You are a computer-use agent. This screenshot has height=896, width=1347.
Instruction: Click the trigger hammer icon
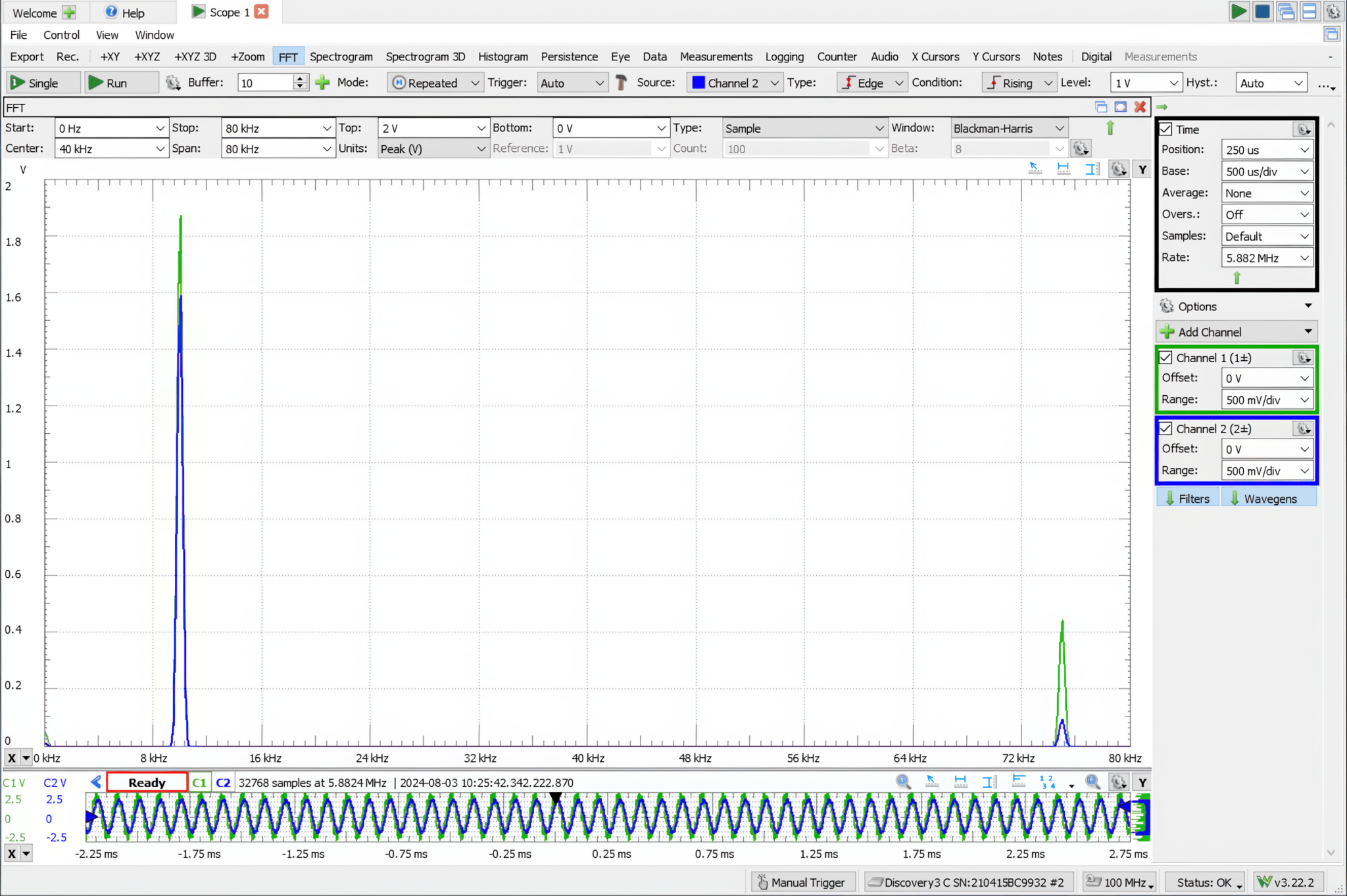click(x=621, y=83)
